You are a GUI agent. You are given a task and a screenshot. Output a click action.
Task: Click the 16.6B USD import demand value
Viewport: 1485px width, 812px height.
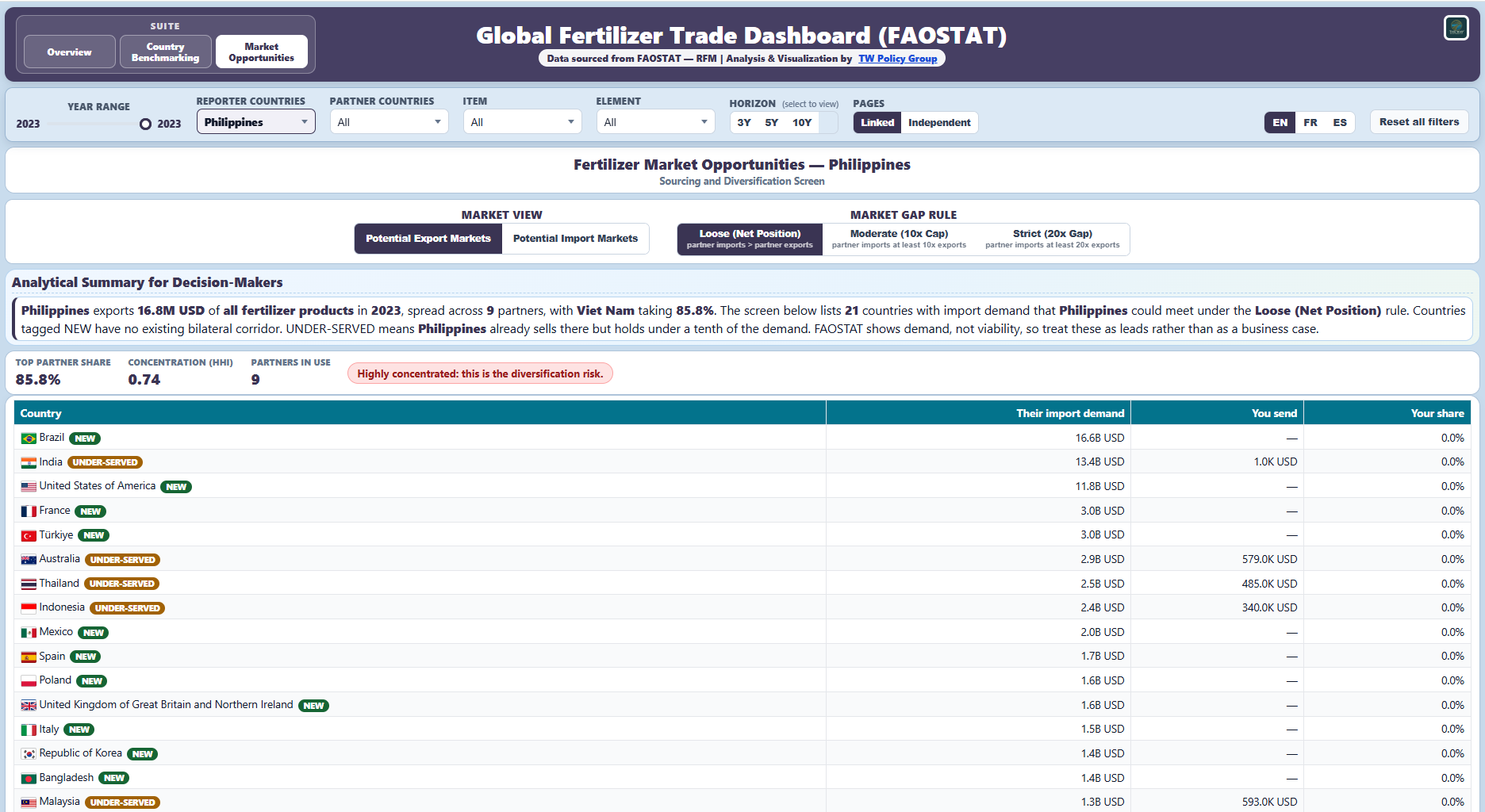1099,439
